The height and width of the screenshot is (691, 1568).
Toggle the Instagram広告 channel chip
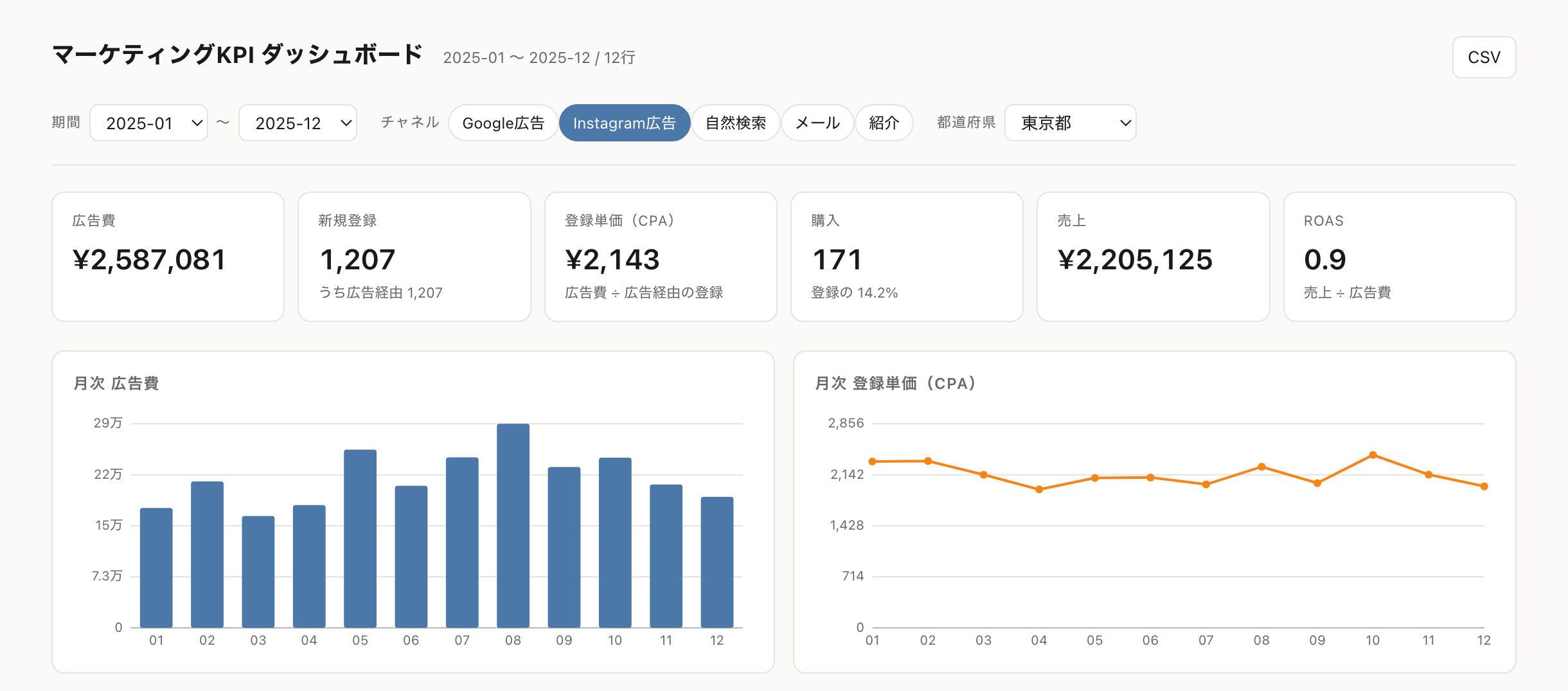625,123
